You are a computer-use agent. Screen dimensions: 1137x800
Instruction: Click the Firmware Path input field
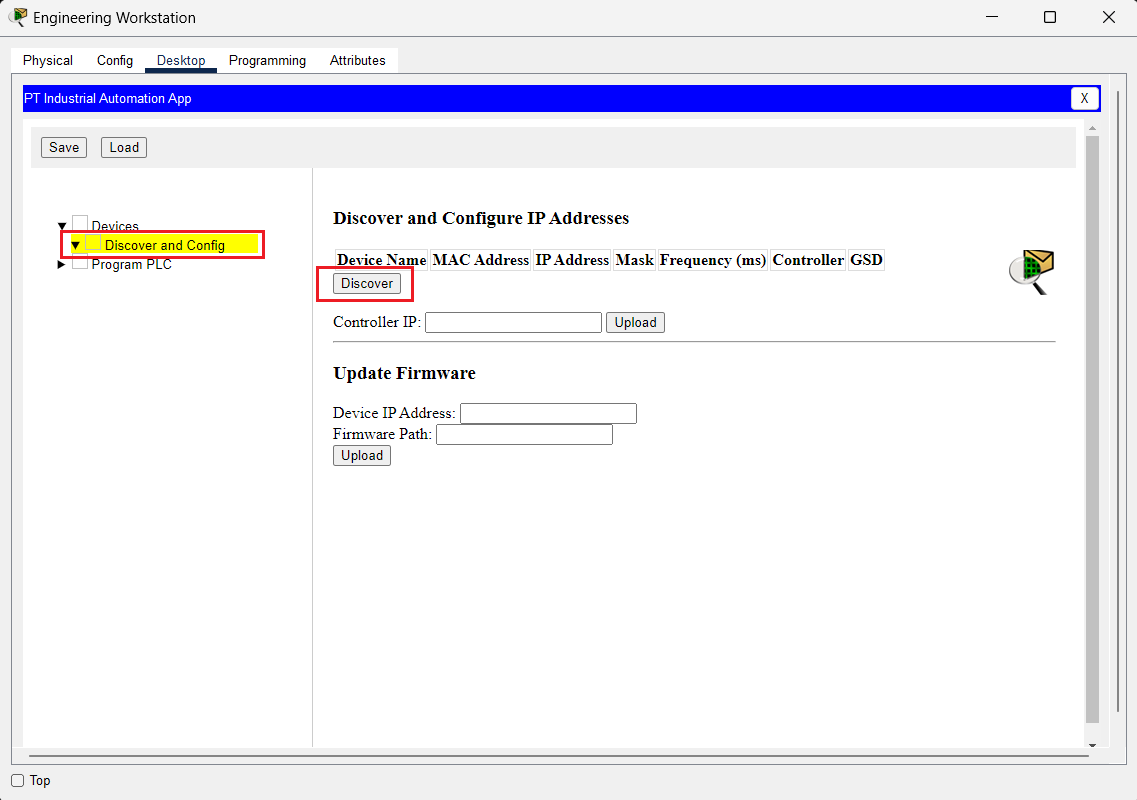524,434
